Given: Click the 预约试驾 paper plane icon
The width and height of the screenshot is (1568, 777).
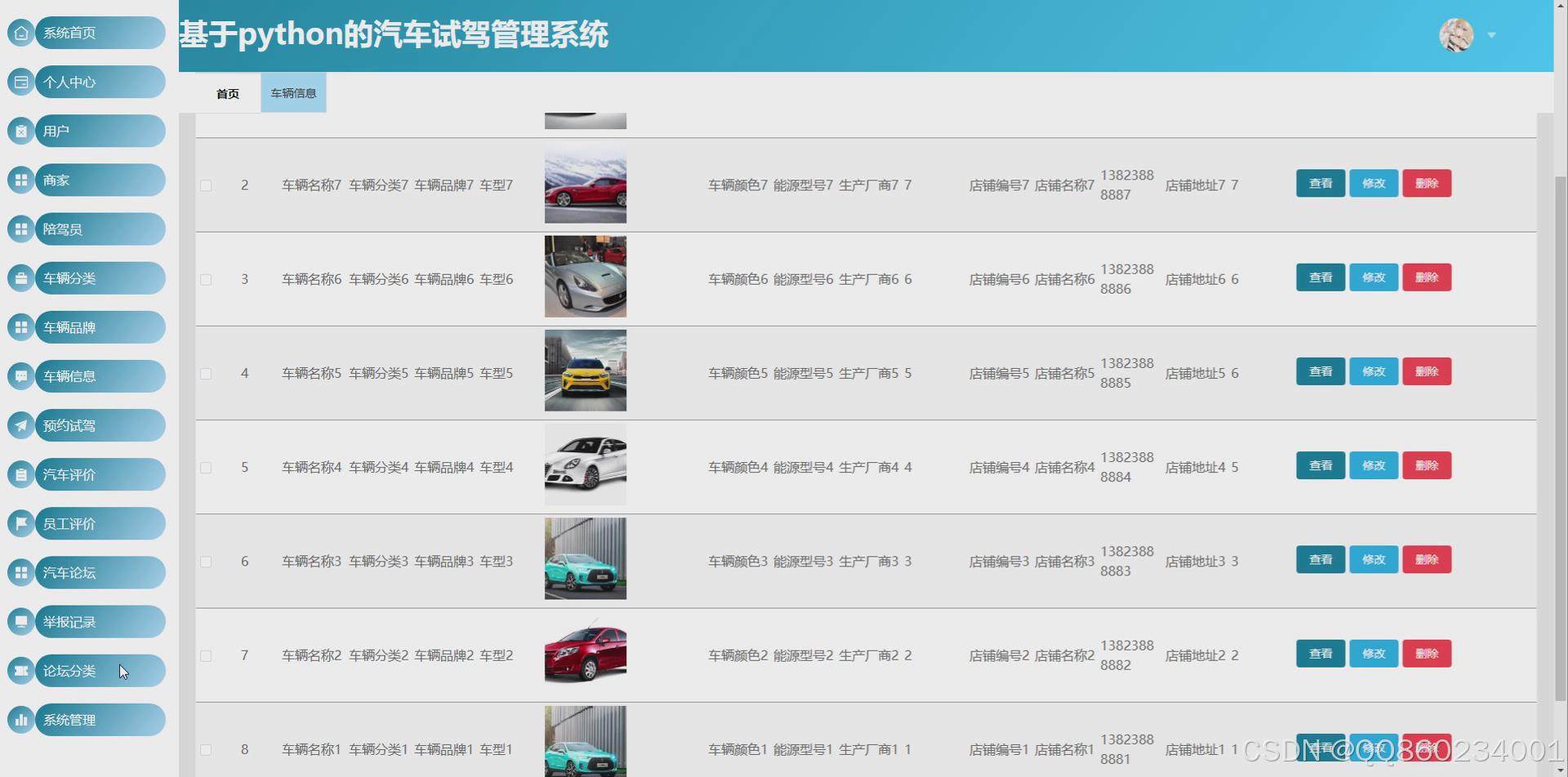Looking at the screenshot, I should point(21,425).
